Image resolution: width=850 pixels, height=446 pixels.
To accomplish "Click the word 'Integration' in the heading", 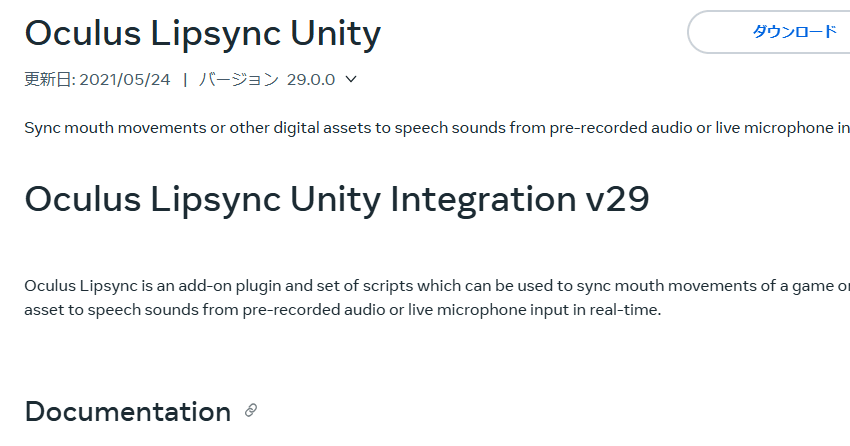I will 483,200.
